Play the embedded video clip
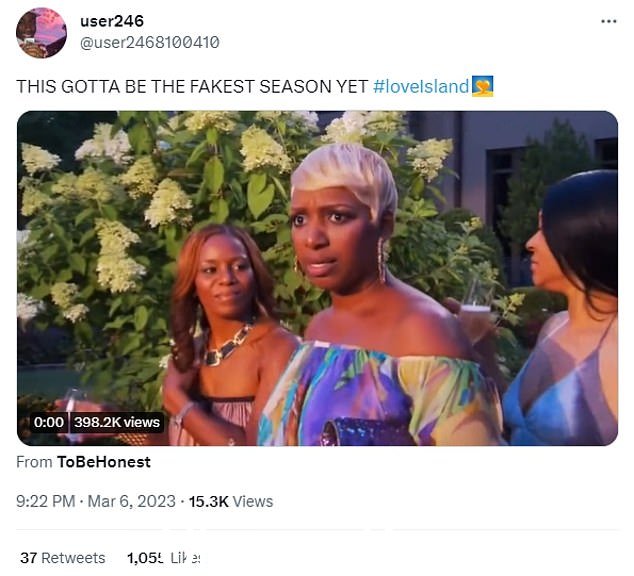 (317, 278)
